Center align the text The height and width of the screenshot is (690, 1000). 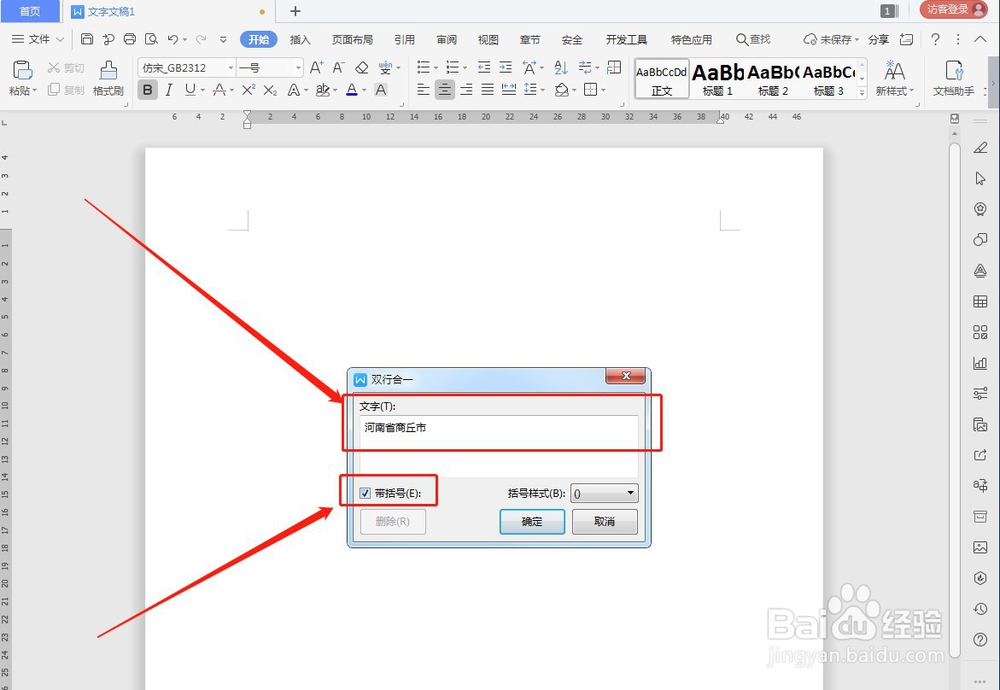tap(445, 90)
